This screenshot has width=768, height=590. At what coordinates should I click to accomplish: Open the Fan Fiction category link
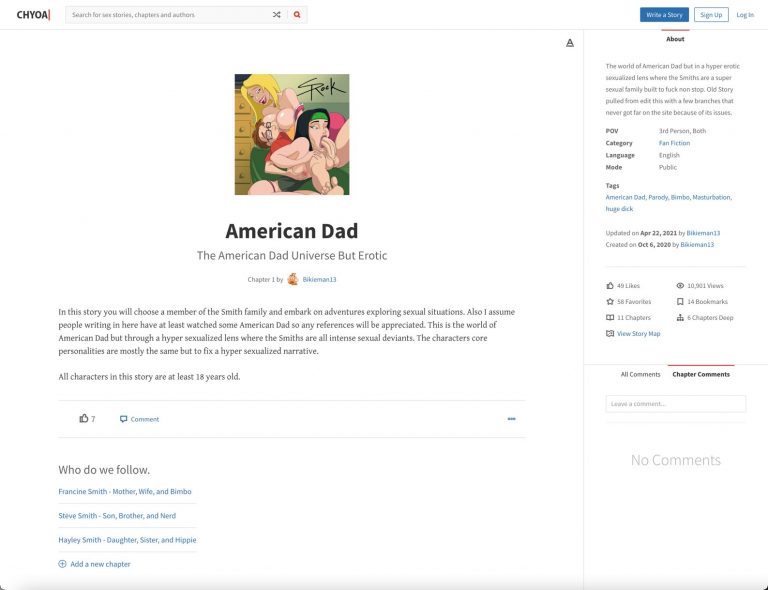pos(674,143)
